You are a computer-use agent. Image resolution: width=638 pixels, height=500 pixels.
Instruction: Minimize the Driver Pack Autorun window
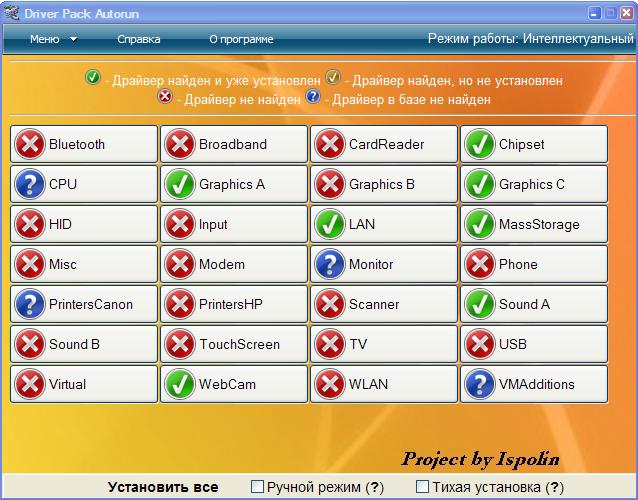coord(594,13)
